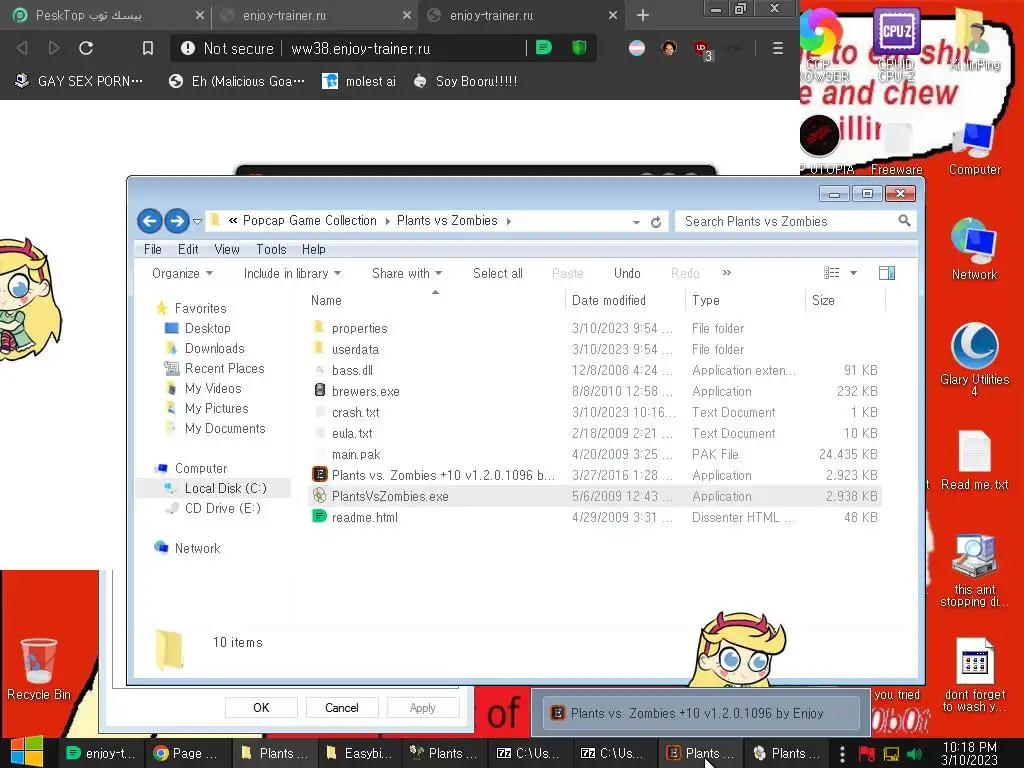Click the taskbar volume speaker icon
The image size is (1024, 768).
[x=914, y=754]
